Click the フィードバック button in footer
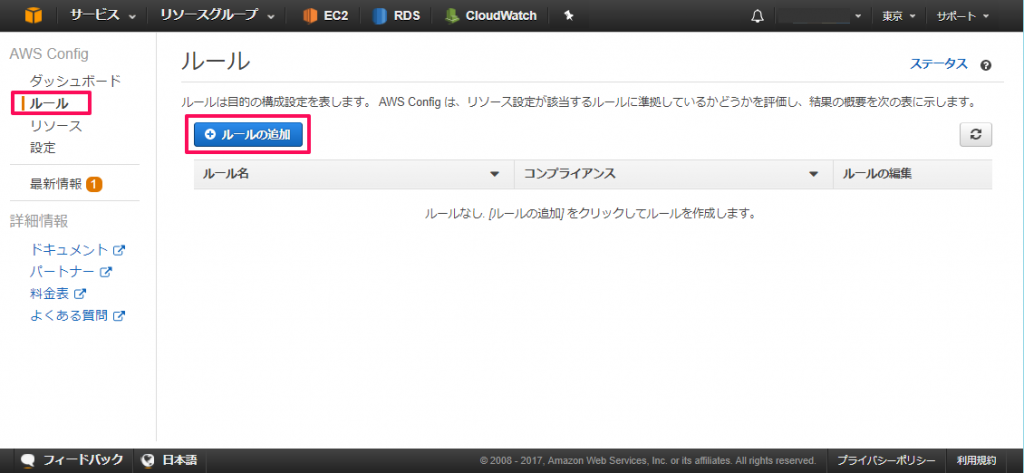This screenshot has height=473, width=1024. [x=72, y=460]
